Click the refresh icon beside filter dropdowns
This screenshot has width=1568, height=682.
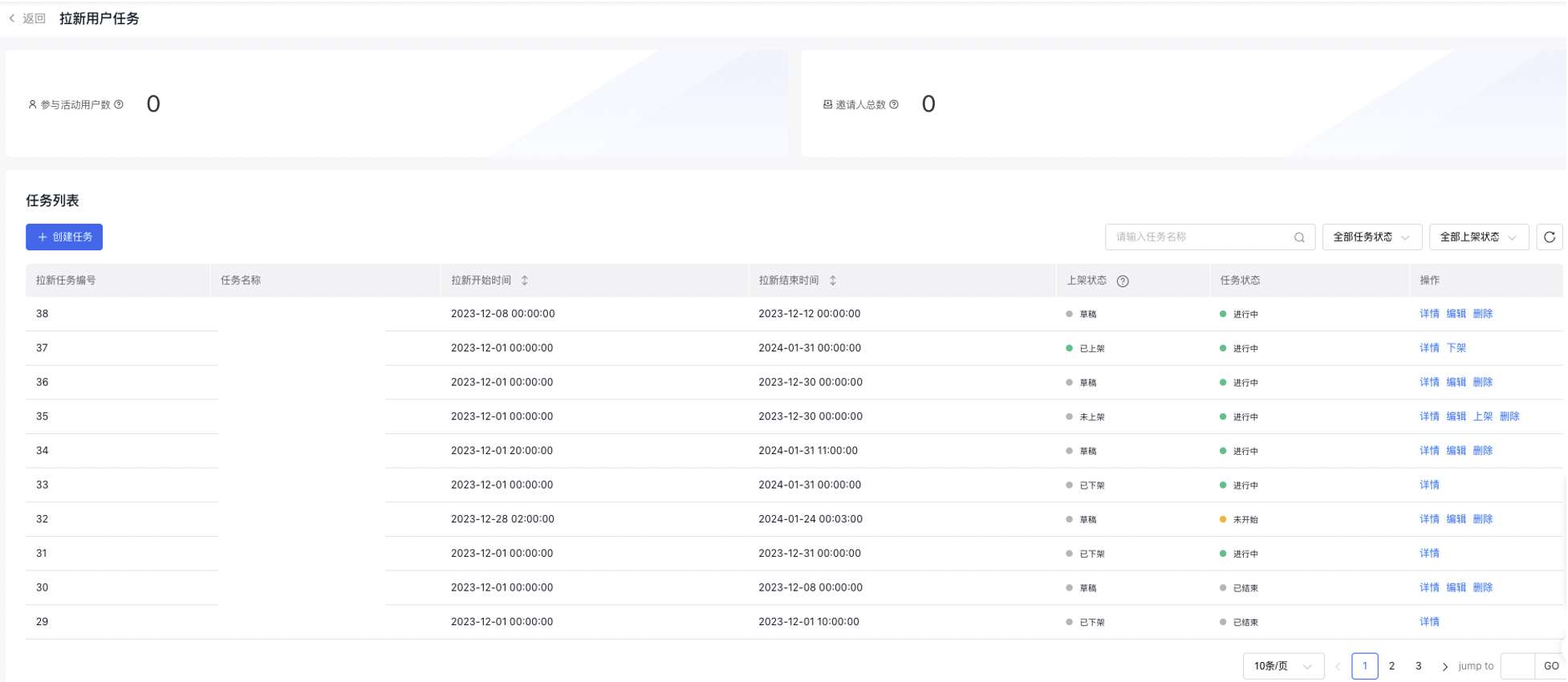click(1549, 237)
